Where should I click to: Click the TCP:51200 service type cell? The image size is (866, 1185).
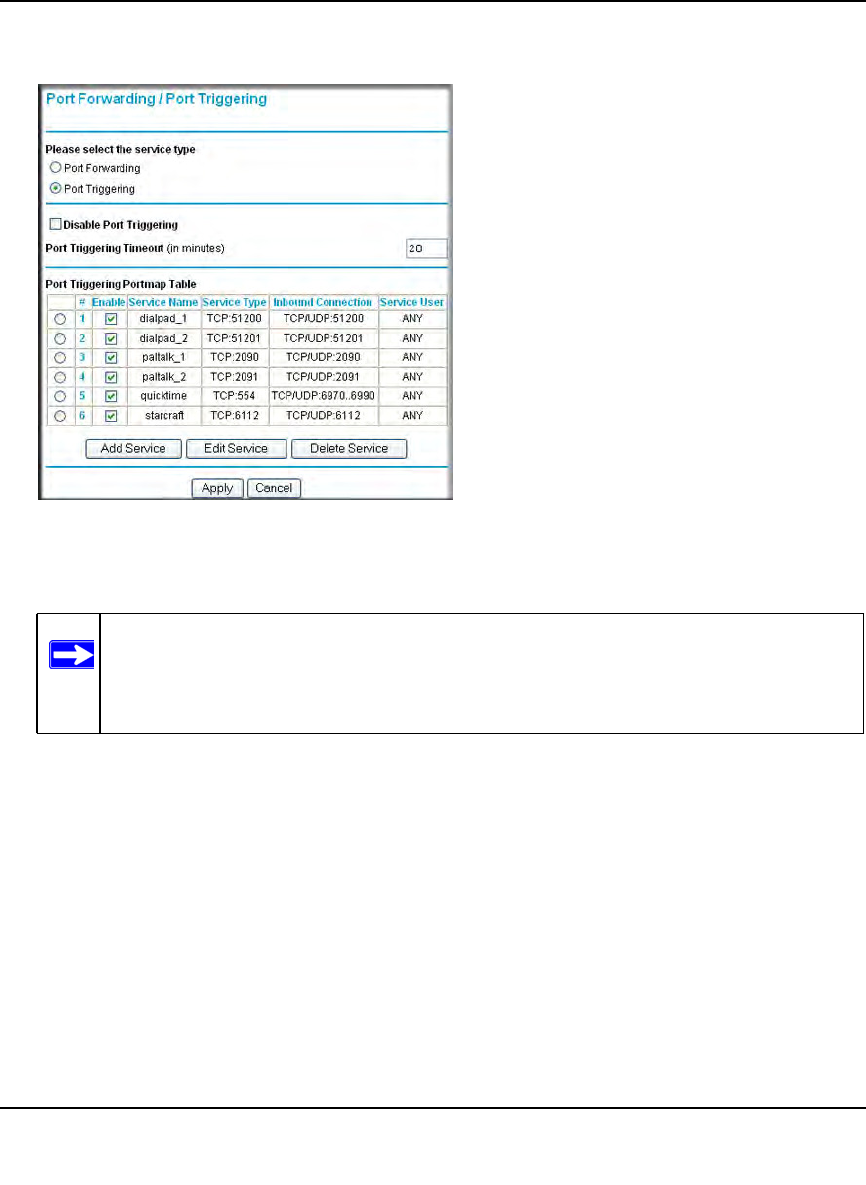click(234, 319)
